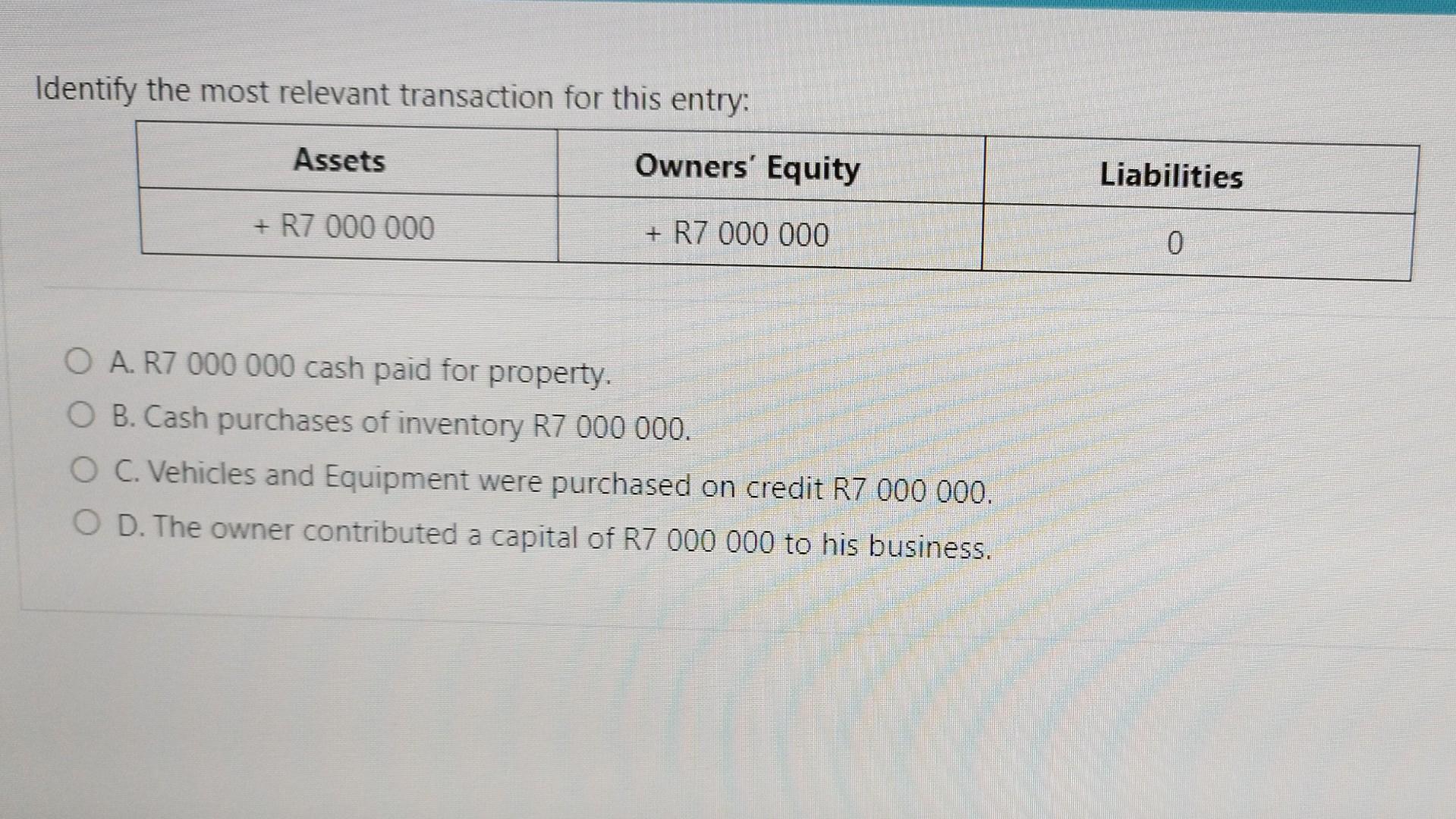Click the + R7 000 000 under Owners' Equity
This screenshot has width=1456, height=819.
(x=736, y=235)
